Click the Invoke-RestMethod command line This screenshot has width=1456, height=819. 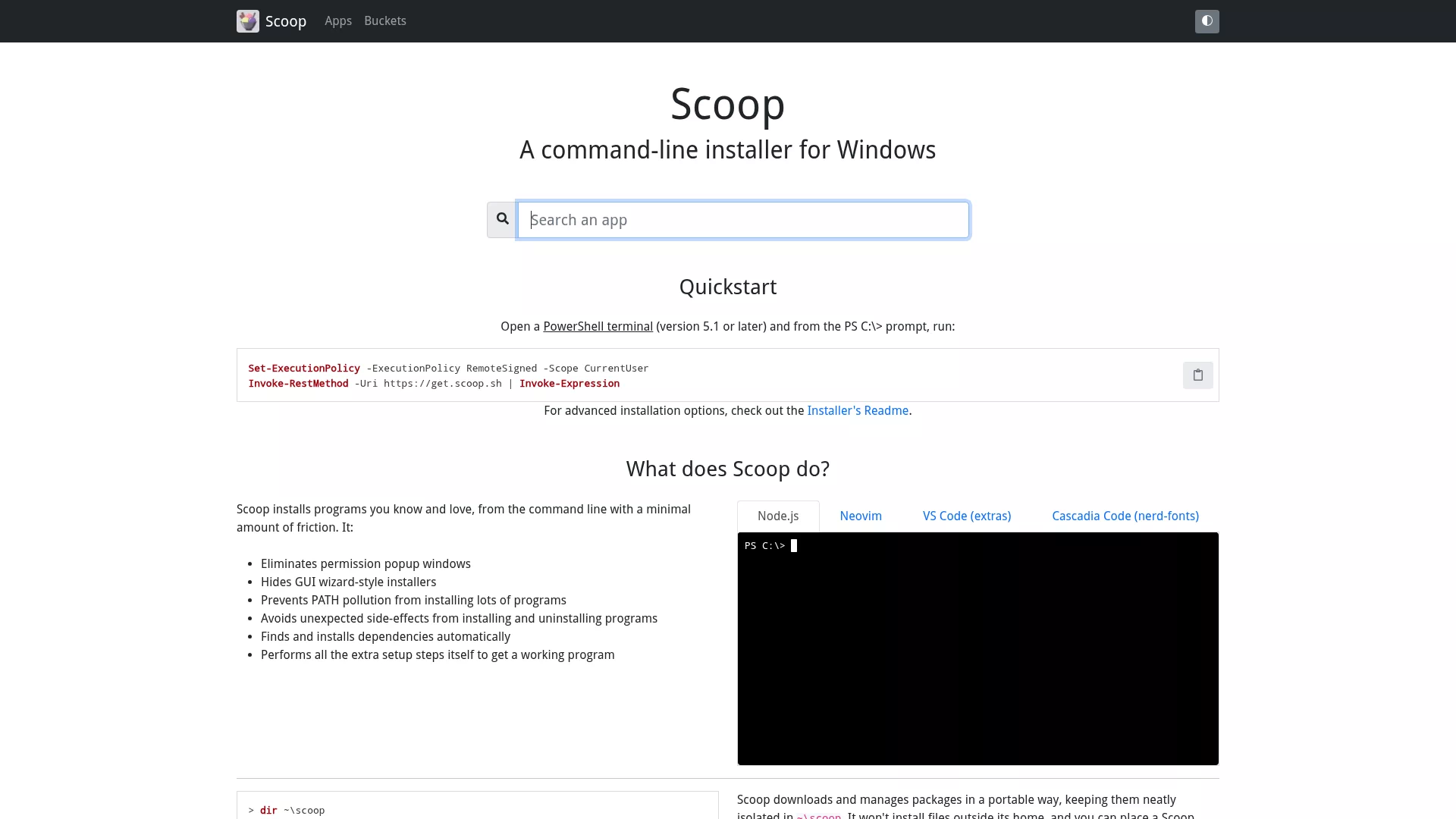434,384
